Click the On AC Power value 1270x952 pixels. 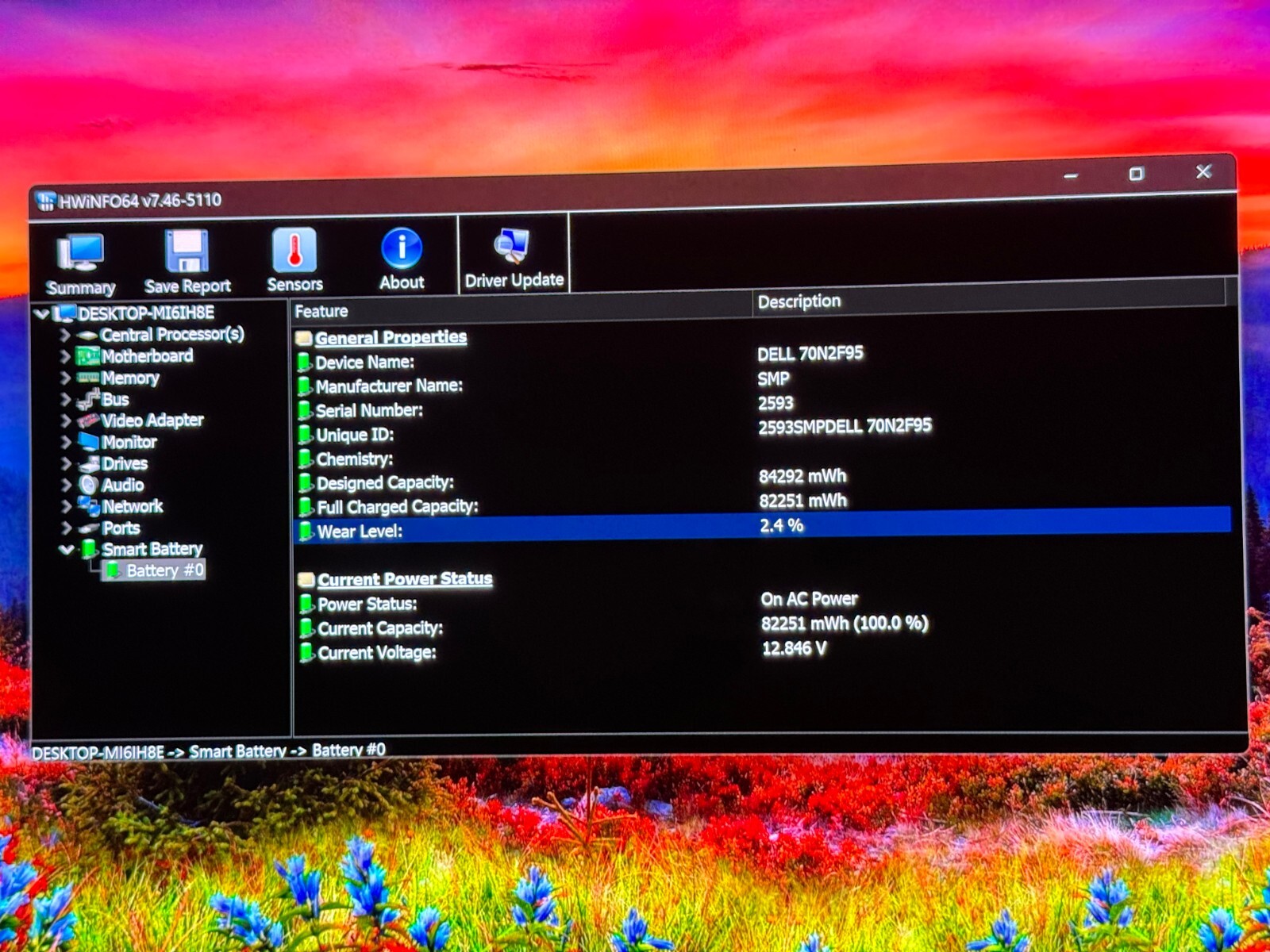click(x=809, y=599)
